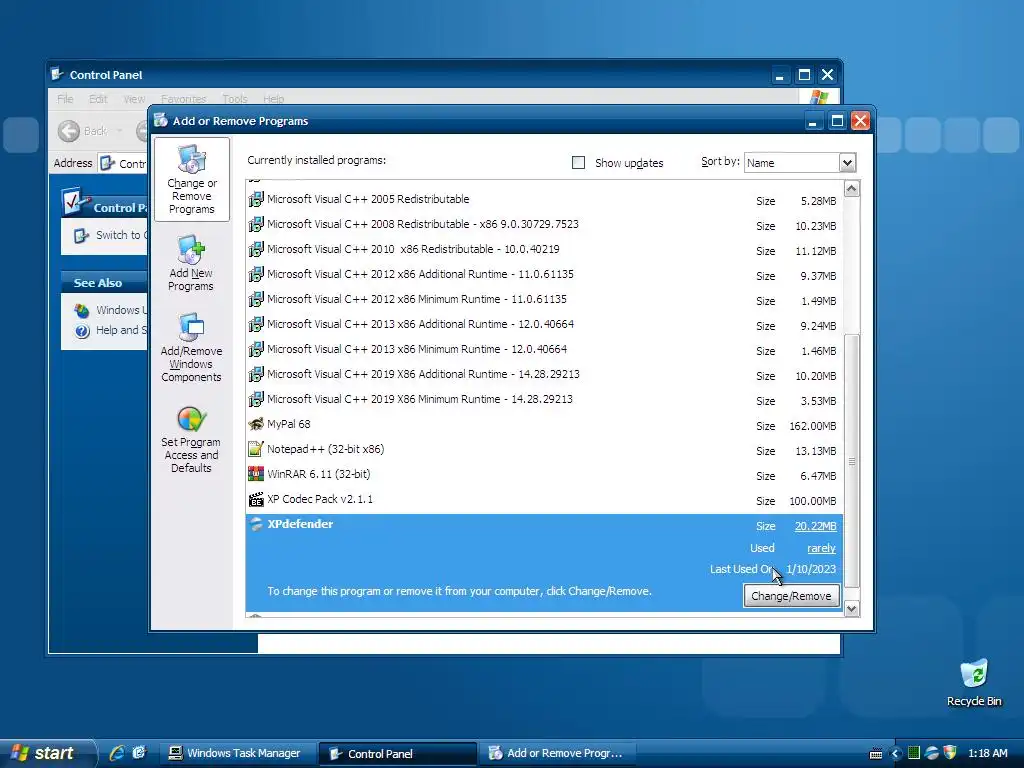Click the on-screen keyboard tray icon
This screenshot has width=1024, height=768.
point(876,754)
